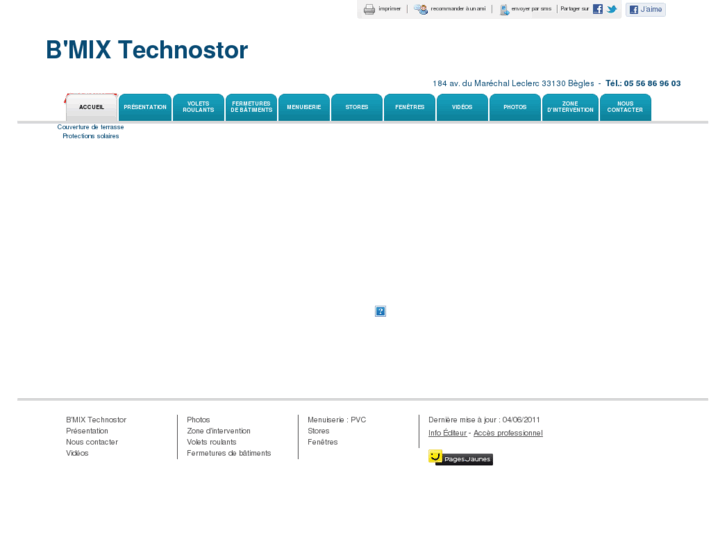Open the Photos tab

[x=515, y=107]
